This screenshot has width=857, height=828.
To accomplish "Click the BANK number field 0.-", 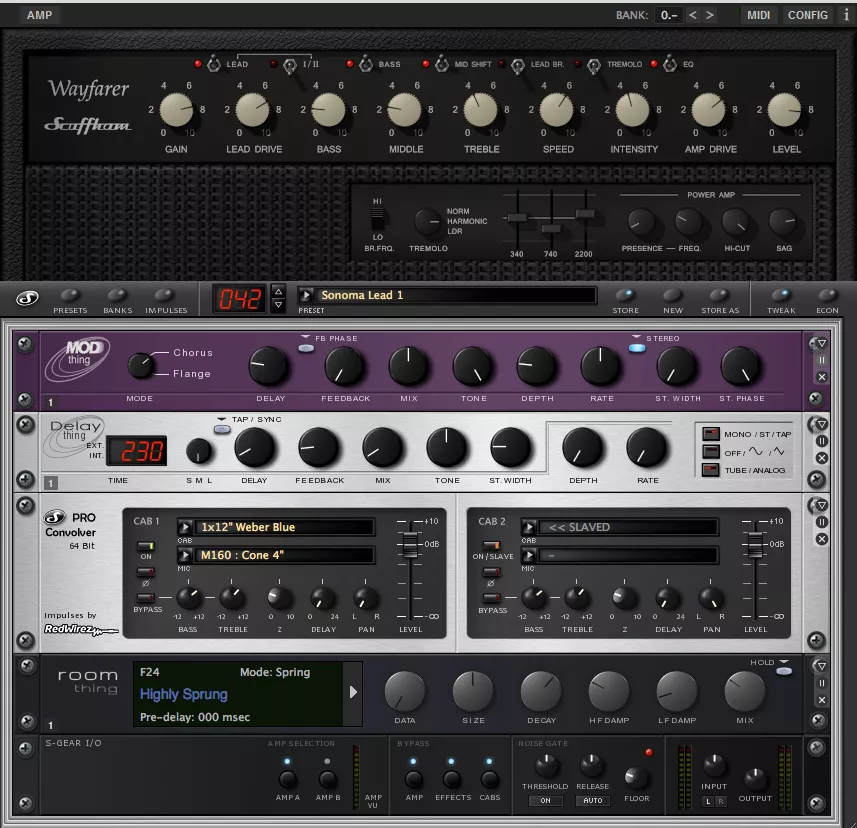I will click(x=669, y=15).
